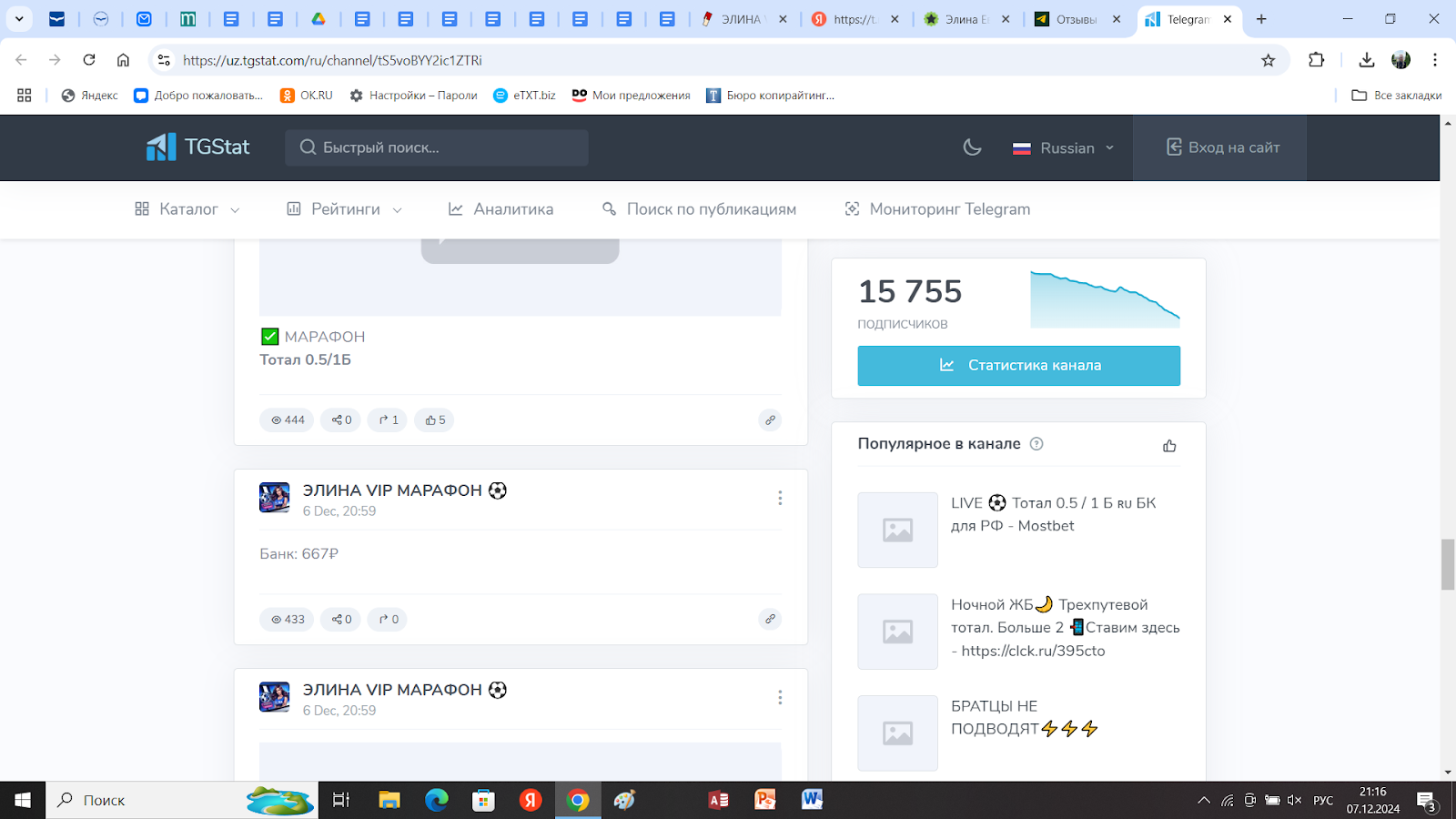Screen dimensions: 1456x819
Task: Click the TGStat logo
Action: point(198,147)
